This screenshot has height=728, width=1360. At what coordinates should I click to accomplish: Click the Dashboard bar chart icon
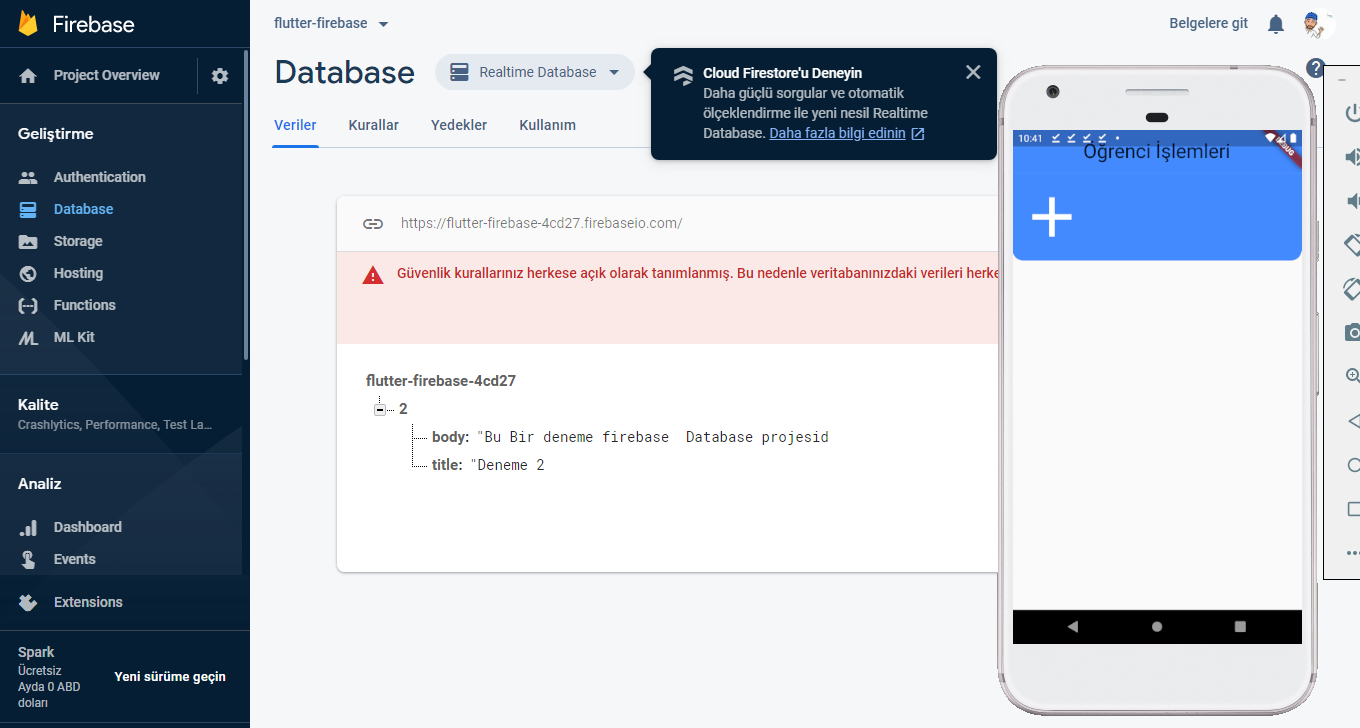(28, 527)
